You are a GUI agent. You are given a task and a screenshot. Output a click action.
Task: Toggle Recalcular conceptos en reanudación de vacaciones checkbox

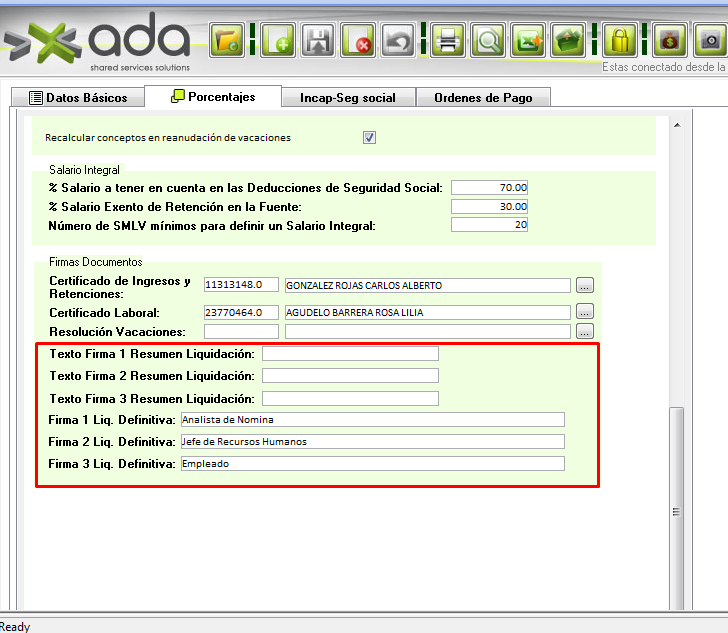(369, 137)
